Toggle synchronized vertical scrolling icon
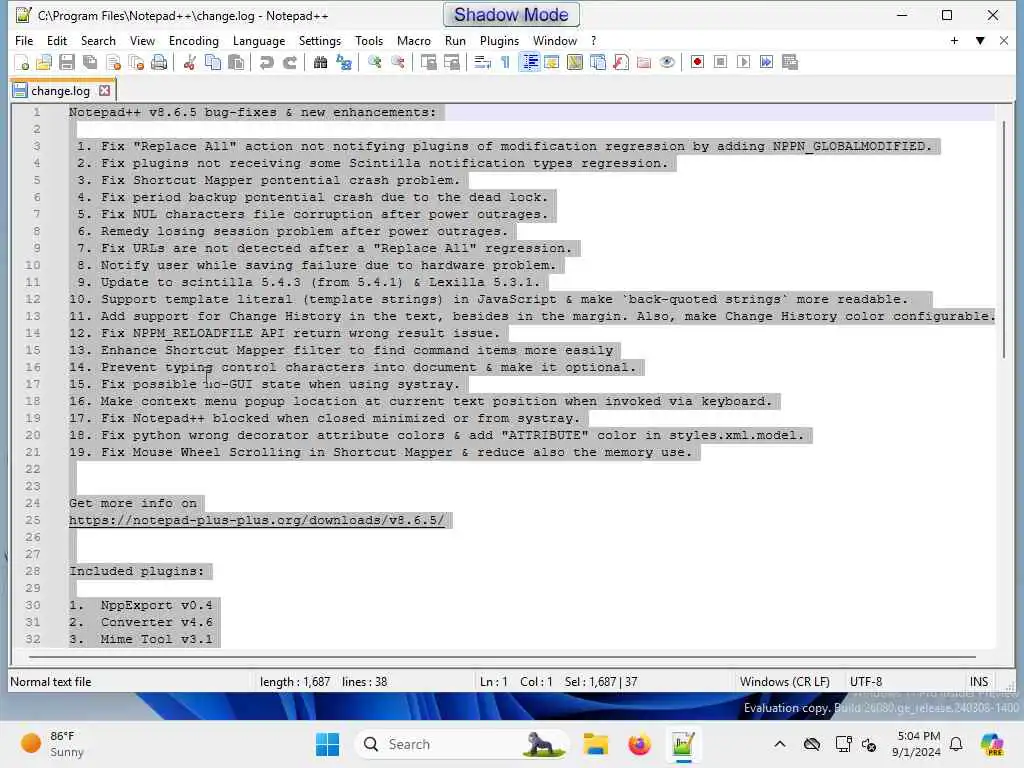The image size is (1024, 768). point(428,63)
